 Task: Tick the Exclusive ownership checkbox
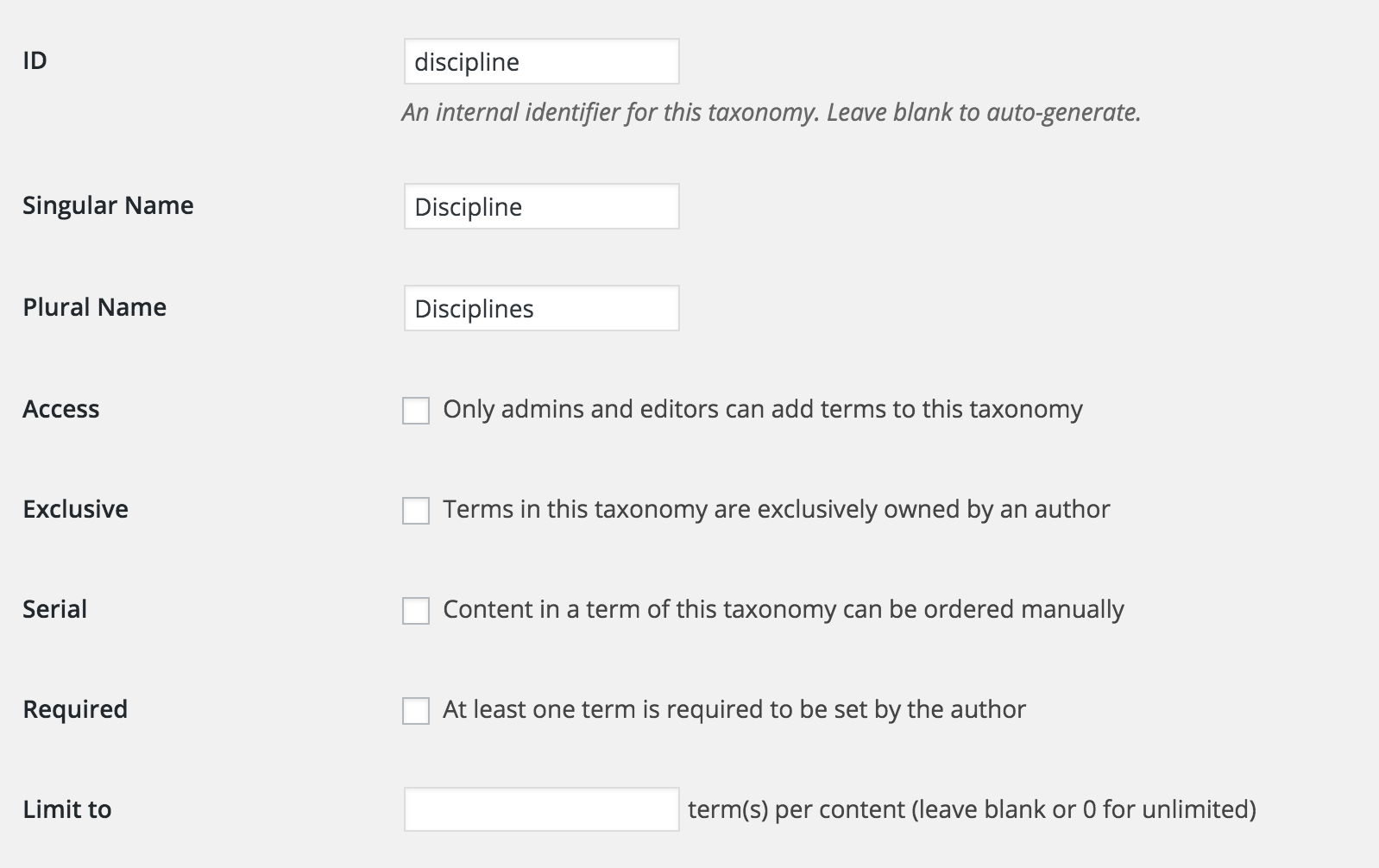pos(416,511)
